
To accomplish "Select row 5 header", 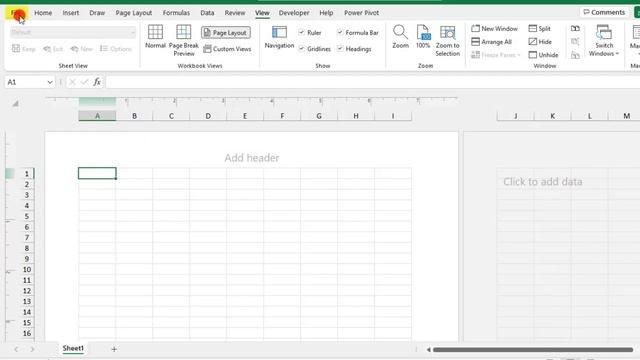I will (x=27, y=216).
